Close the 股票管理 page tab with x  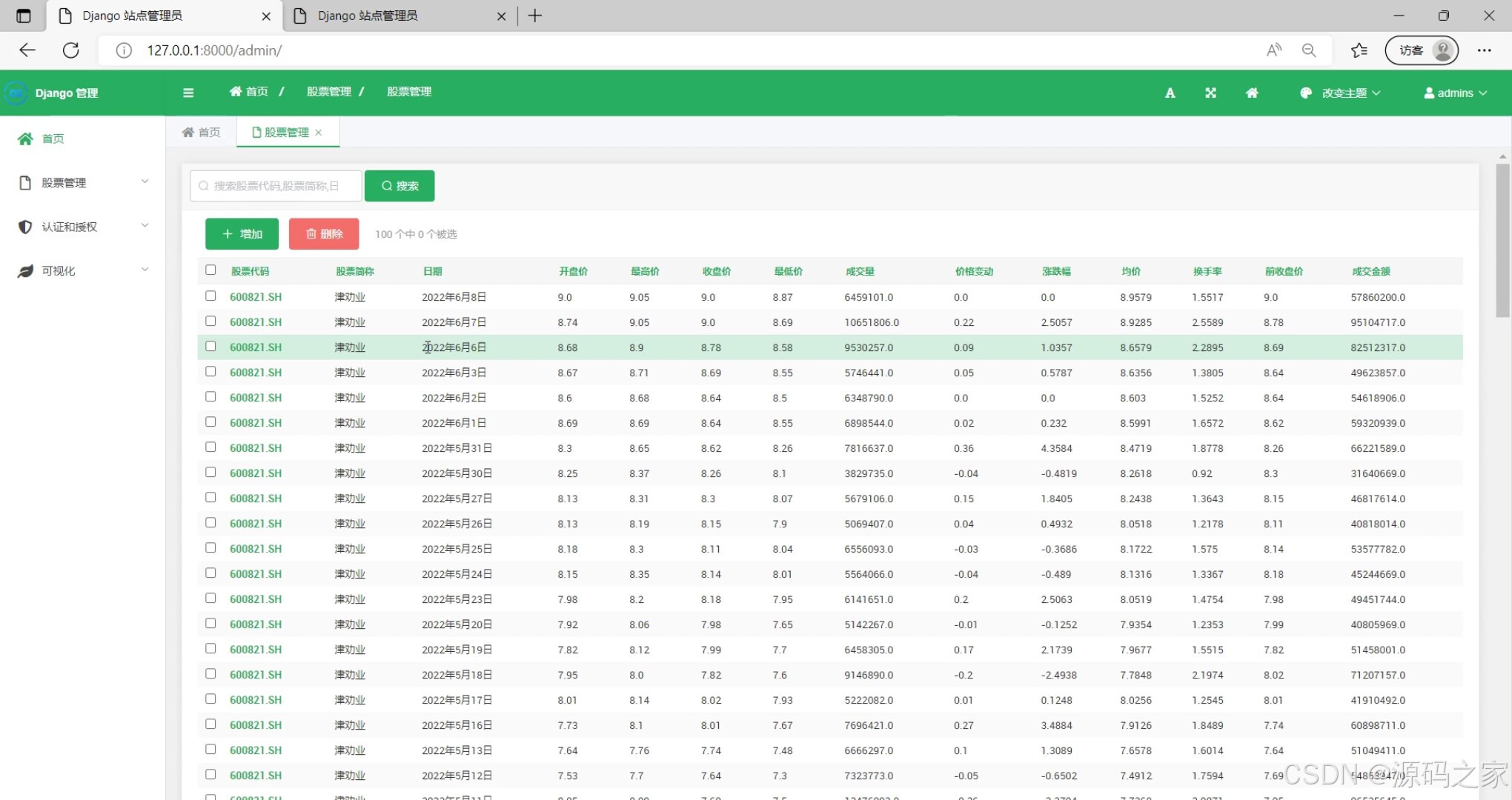coord(319,133)
